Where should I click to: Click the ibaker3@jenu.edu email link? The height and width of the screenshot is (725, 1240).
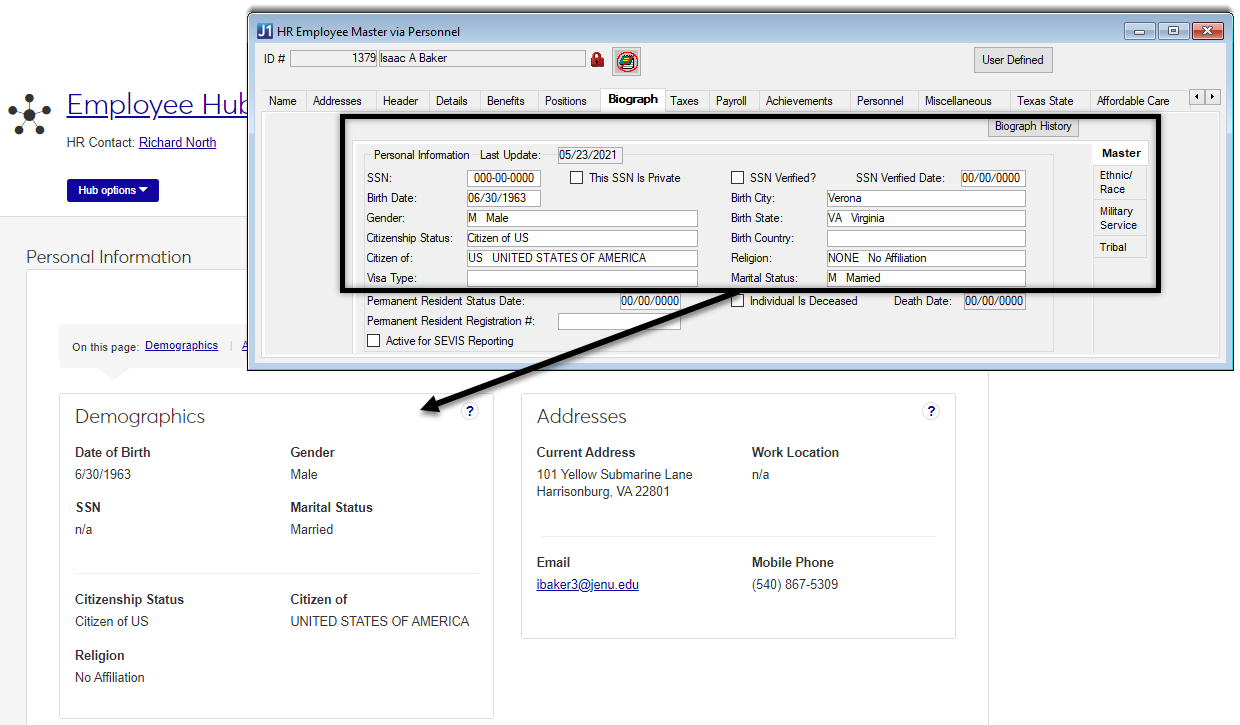587,585
